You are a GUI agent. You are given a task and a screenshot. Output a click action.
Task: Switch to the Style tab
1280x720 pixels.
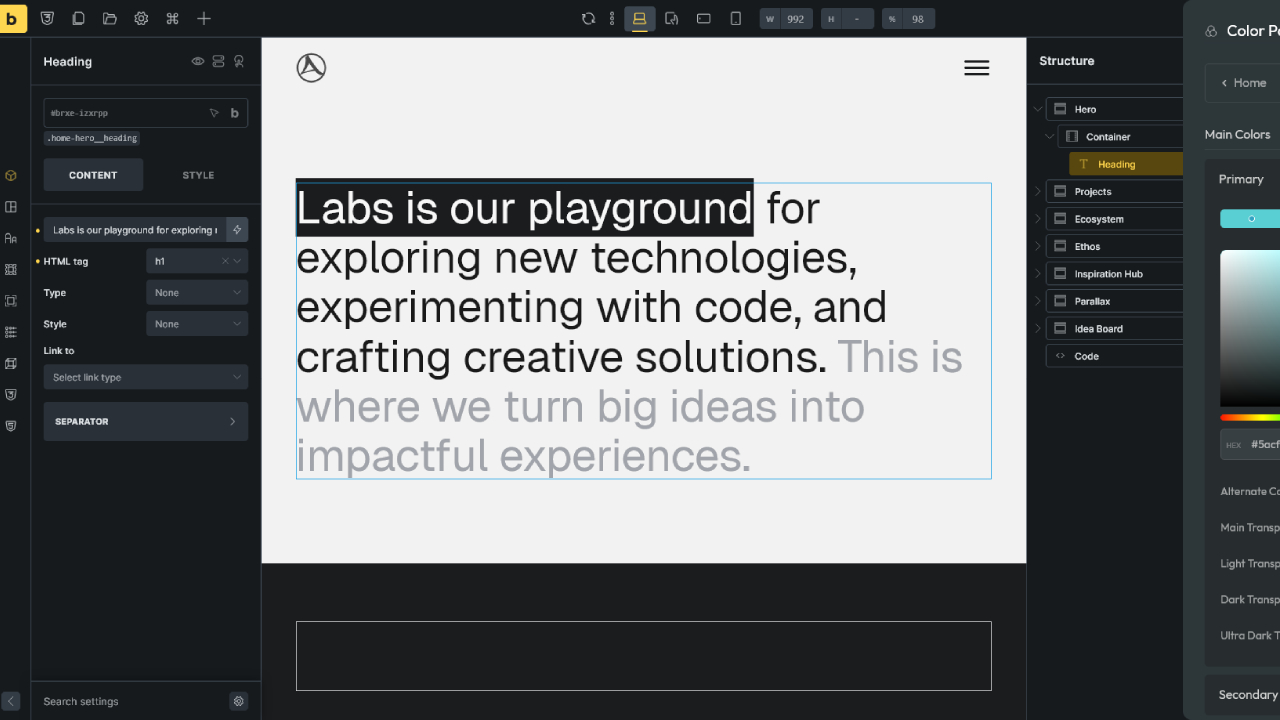coord(198,175)
